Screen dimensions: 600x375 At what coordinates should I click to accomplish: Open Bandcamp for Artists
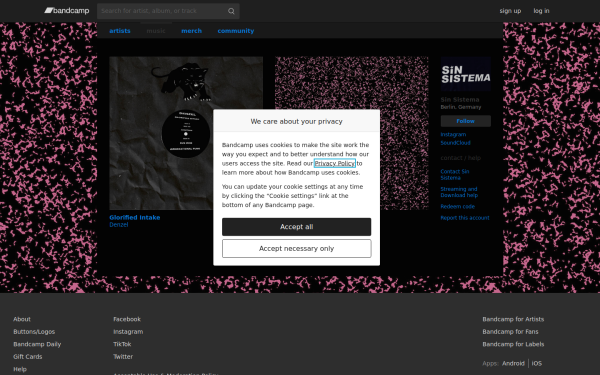click(513, 319)
